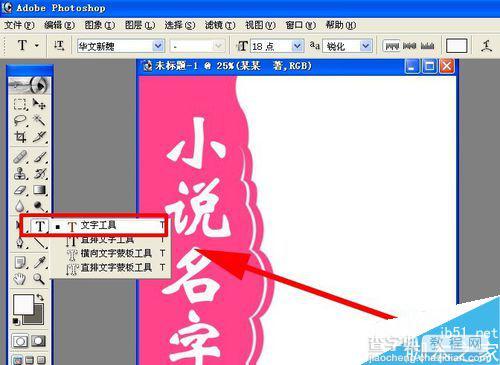Select the Gradient tool

coord(39,190)
